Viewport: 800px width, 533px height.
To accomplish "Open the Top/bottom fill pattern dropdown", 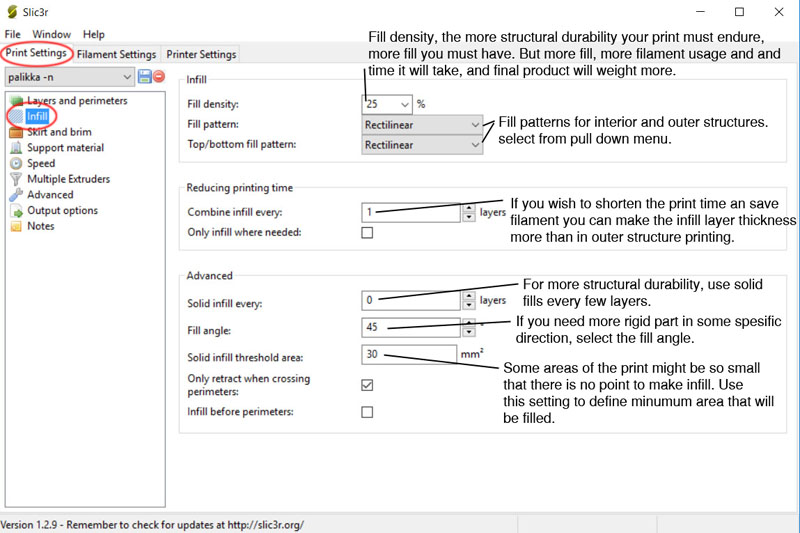I will [x=422, y=145].
